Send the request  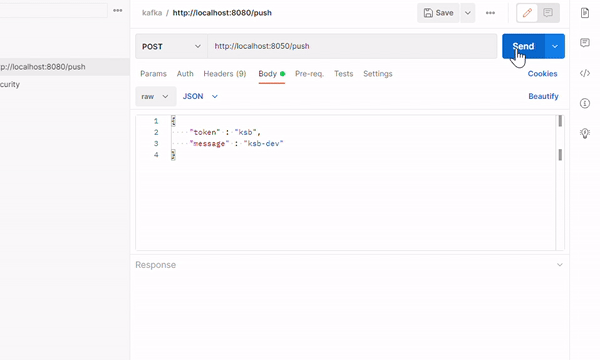[x=523, y=46]
